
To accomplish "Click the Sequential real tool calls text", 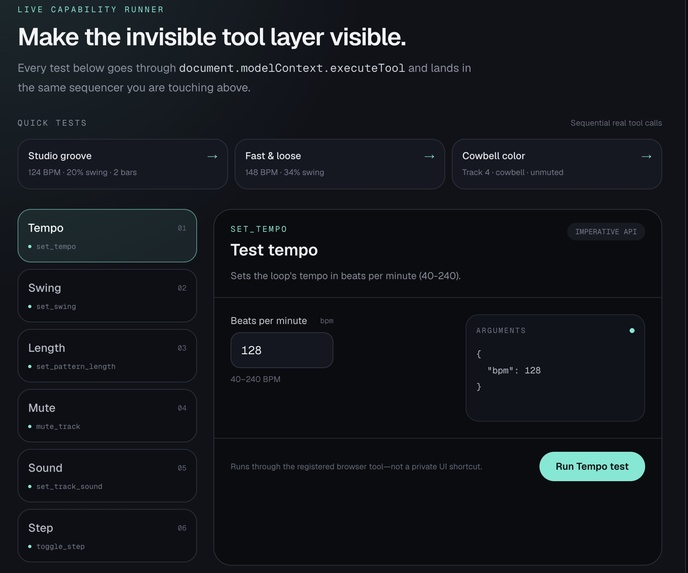I will [x=616, y=123].
